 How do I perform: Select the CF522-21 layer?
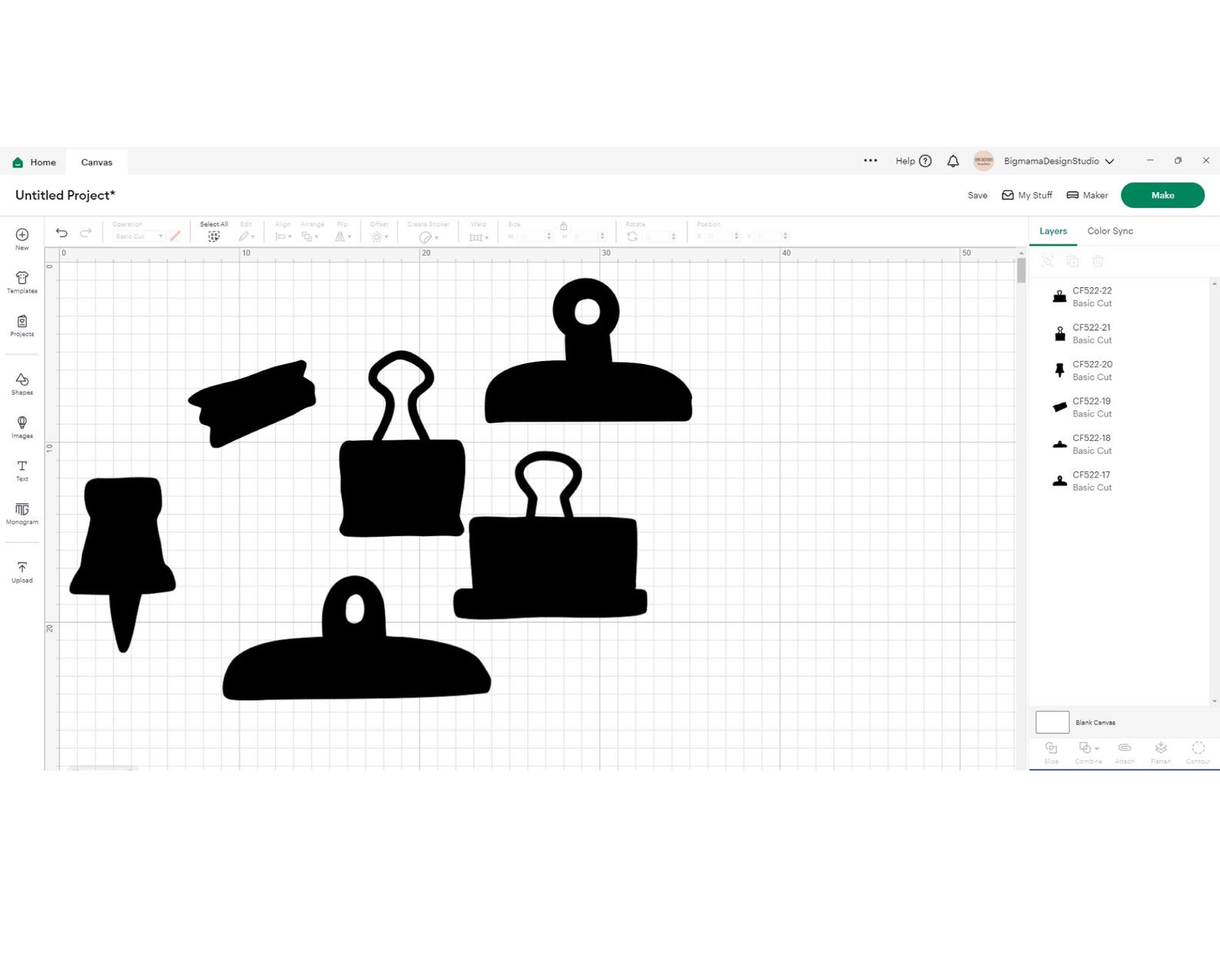[1120, 333]
